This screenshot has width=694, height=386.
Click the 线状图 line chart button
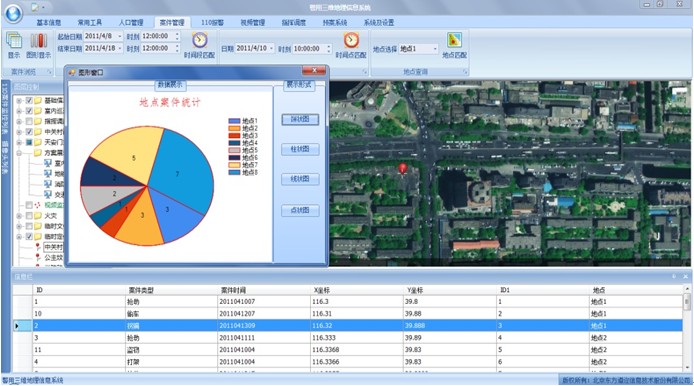pos(300,179)
